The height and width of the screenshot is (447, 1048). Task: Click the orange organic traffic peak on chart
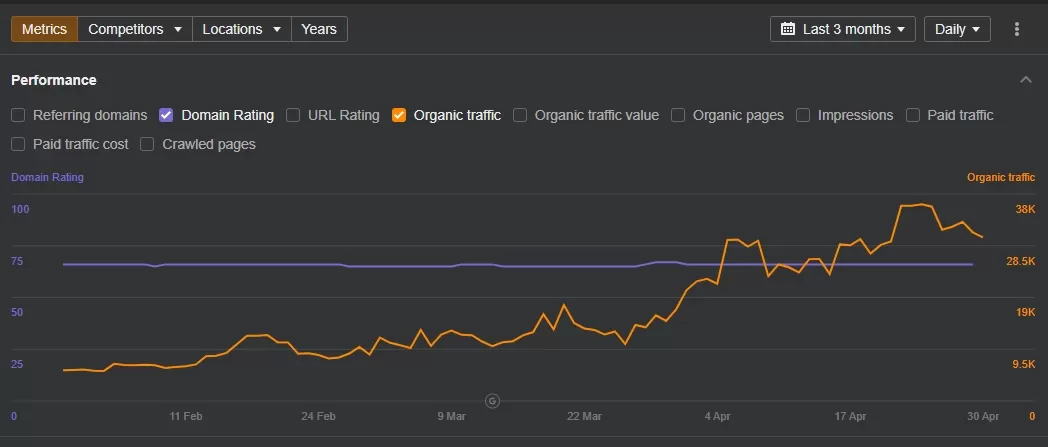(x=921, y=204)
